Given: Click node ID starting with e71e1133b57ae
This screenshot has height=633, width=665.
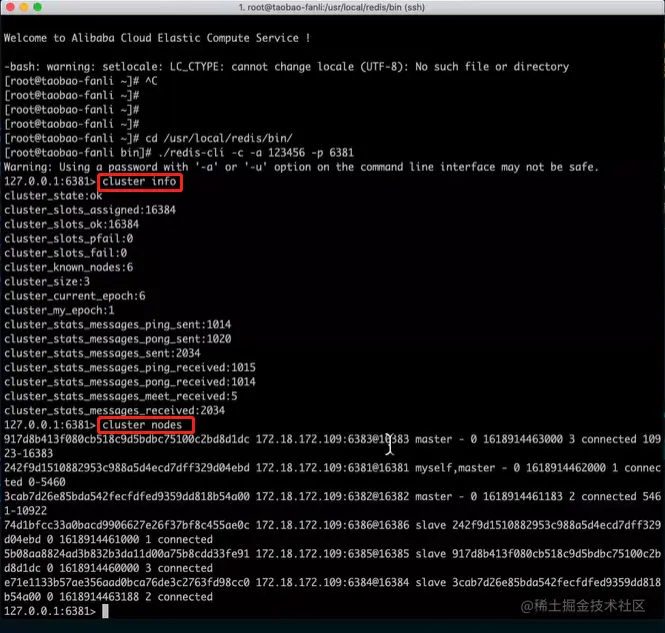Looking at the screenshot, I should click(127, 583).
